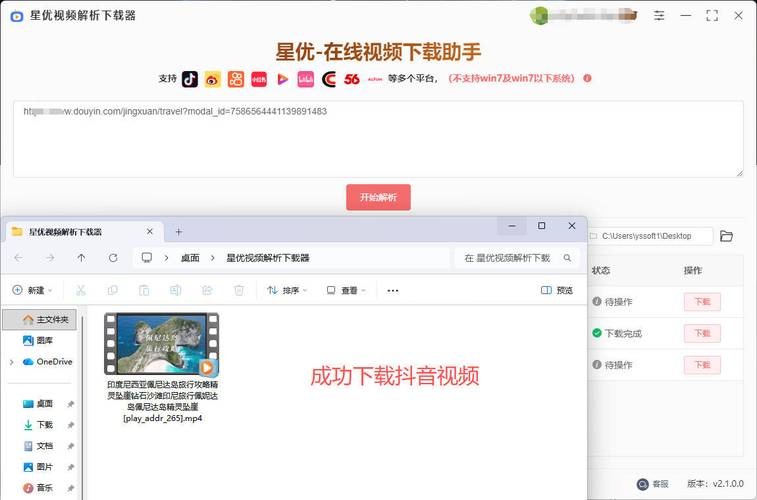
Task: Click 下载 button in 下载完成 row
Action: [x=702, y=333]
